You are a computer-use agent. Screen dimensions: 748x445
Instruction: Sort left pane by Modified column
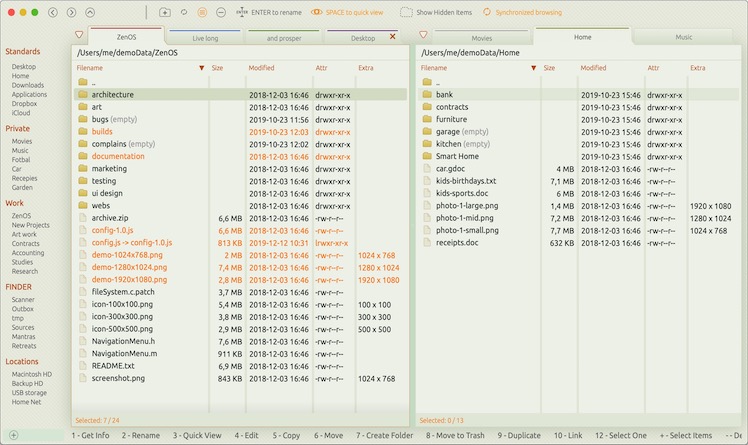[x=261, y=68]
